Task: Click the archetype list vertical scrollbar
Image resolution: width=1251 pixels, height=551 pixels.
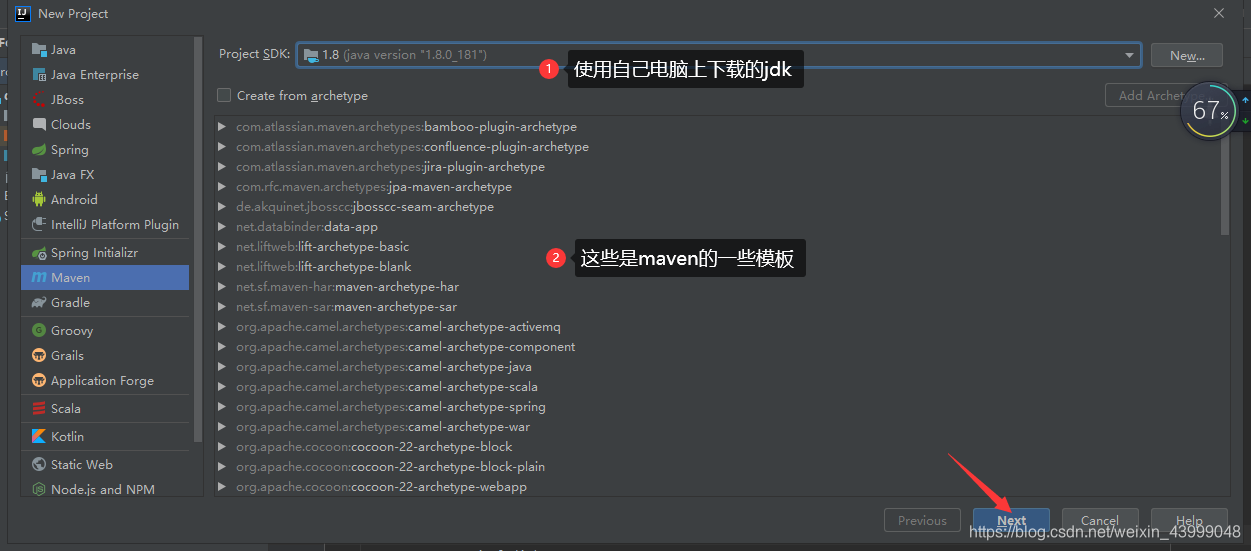Action: pyautogui.click(x=1225, y=177)
